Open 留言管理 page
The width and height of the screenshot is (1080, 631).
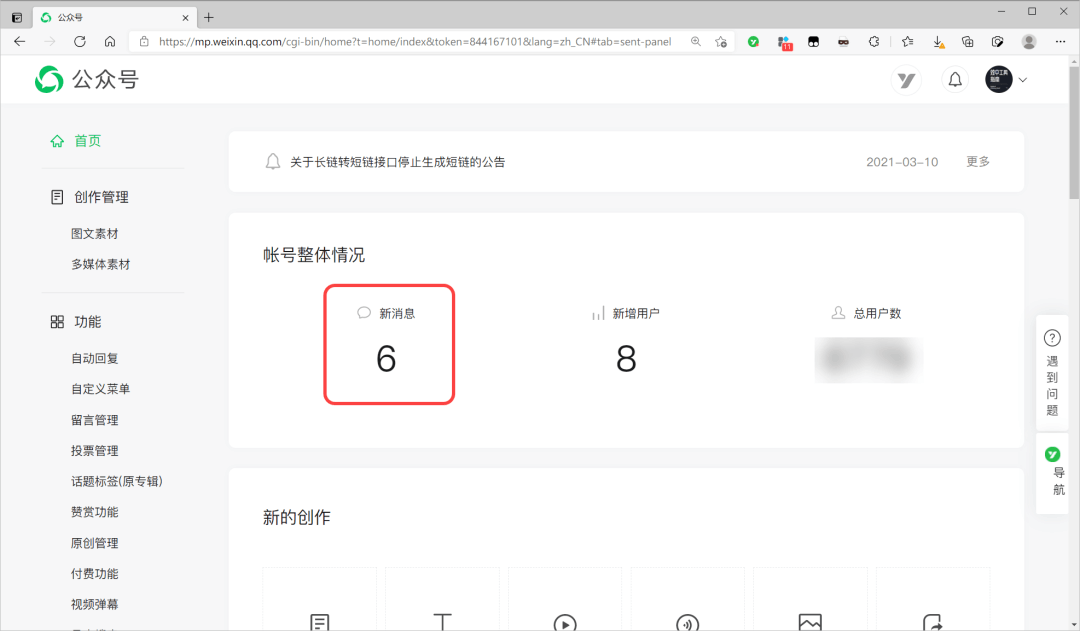click(x=94, y=420)
